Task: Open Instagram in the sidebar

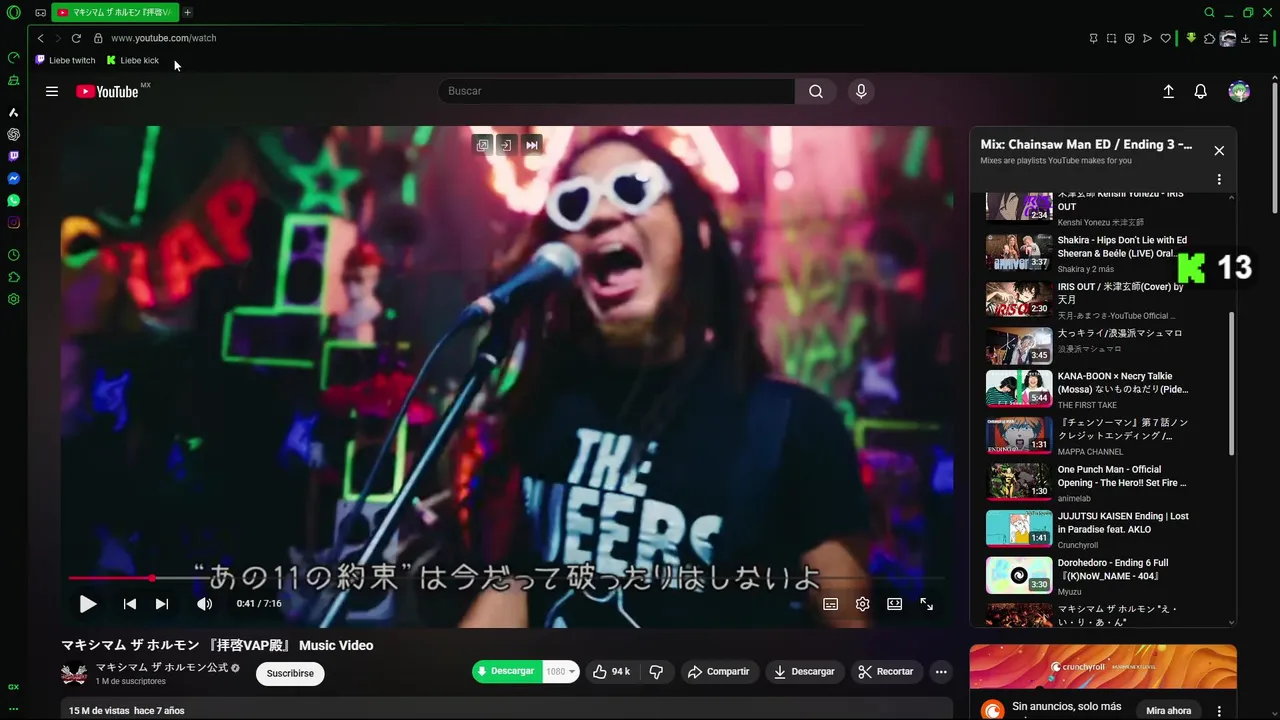Action: tap(14, 222)
